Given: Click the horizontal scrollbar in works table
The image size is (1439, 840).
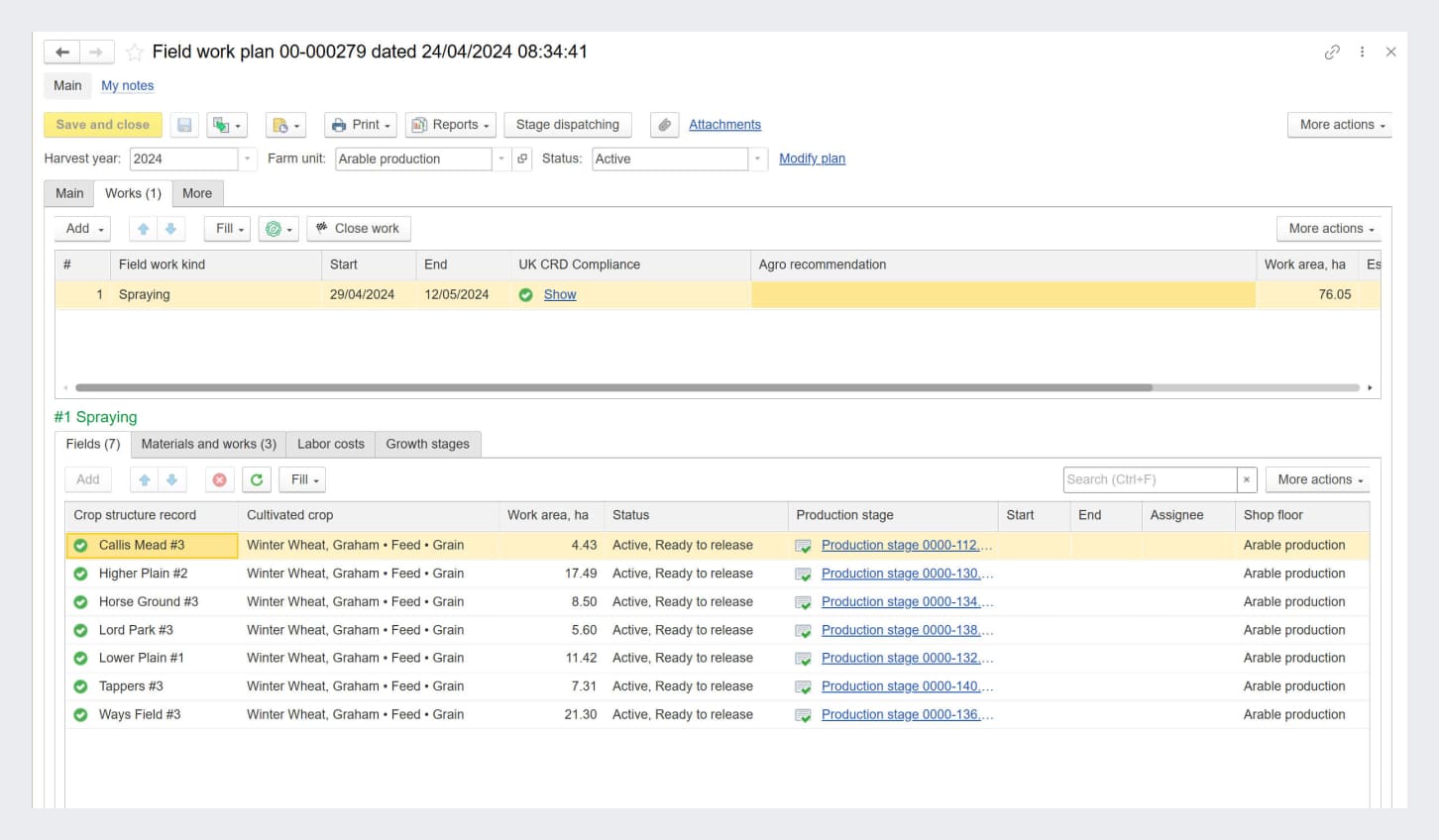Looking at the screenshot, I should [x=613, y=387].
